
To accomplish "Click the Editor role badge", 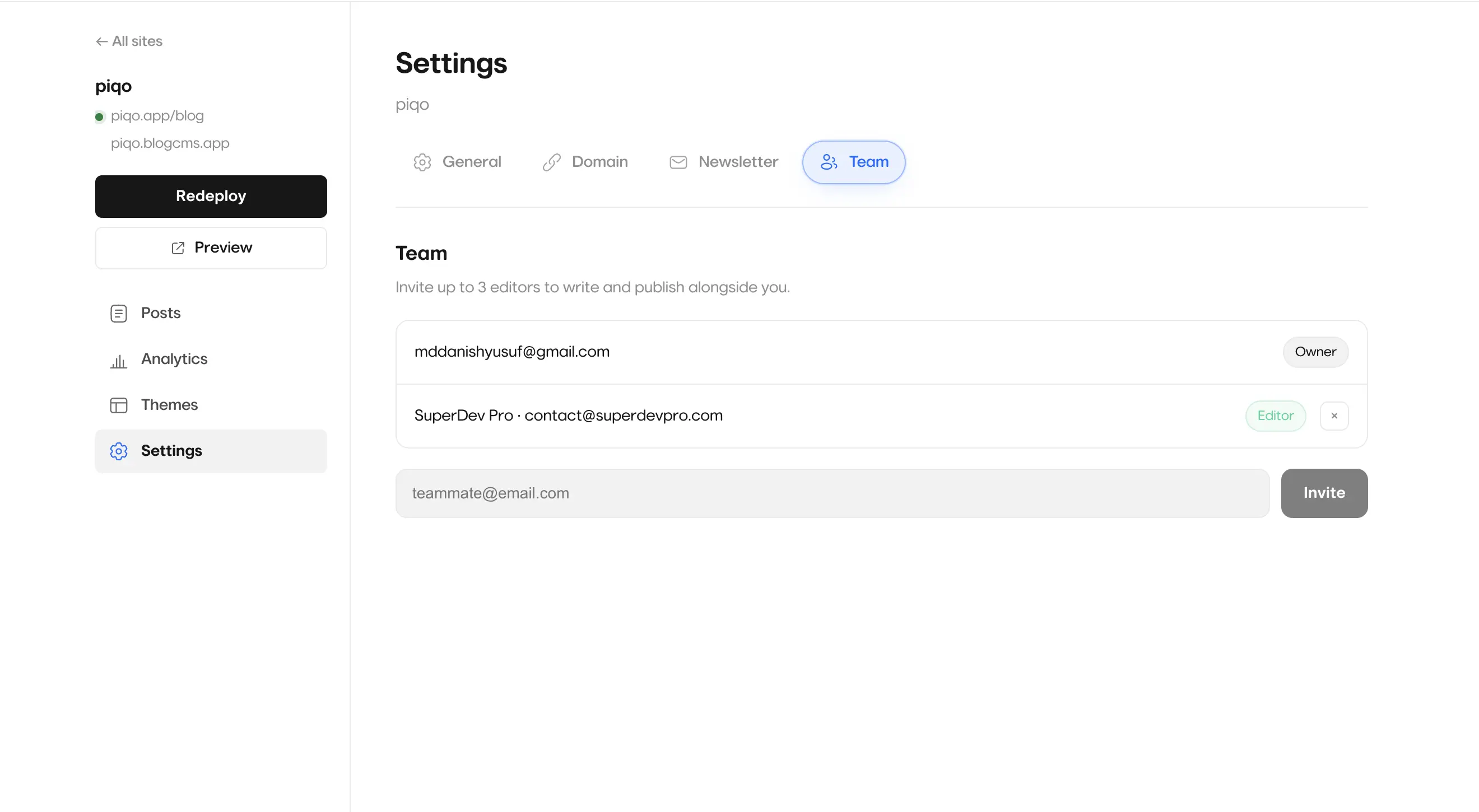I will (1275, 416).
